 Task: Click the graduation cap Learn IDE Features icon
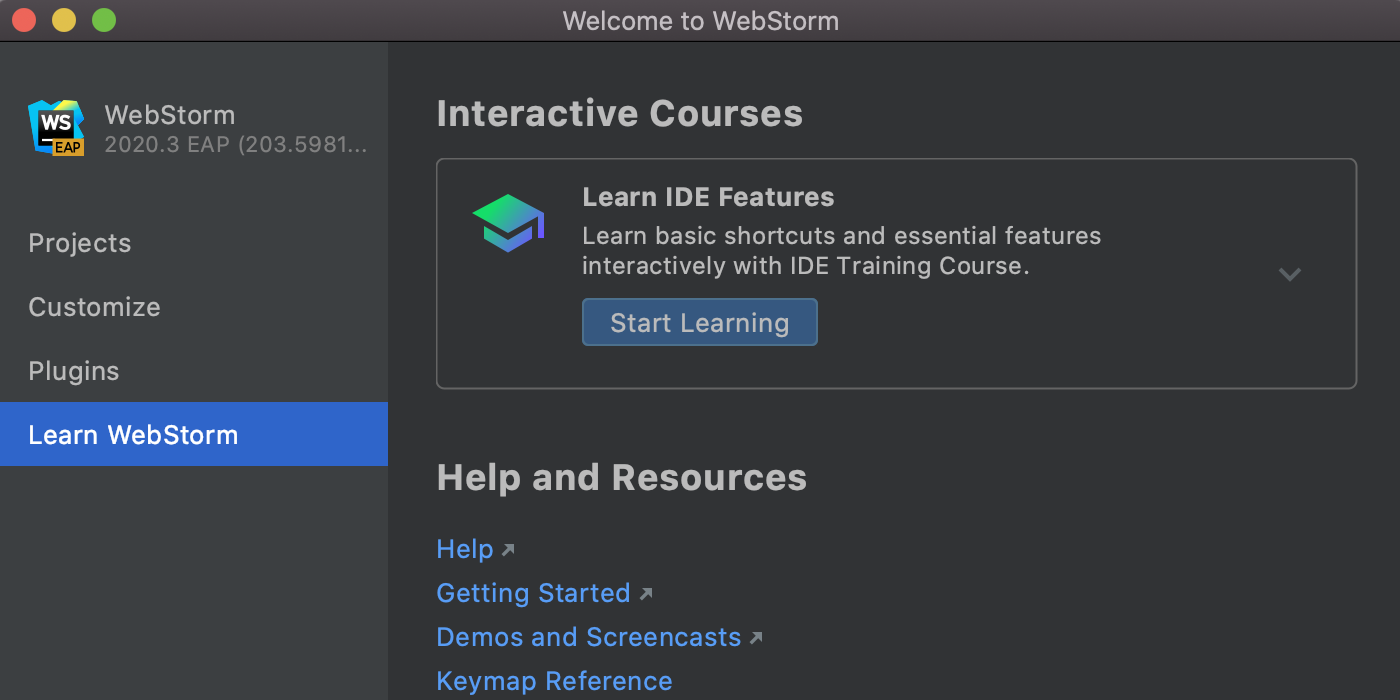508,222
